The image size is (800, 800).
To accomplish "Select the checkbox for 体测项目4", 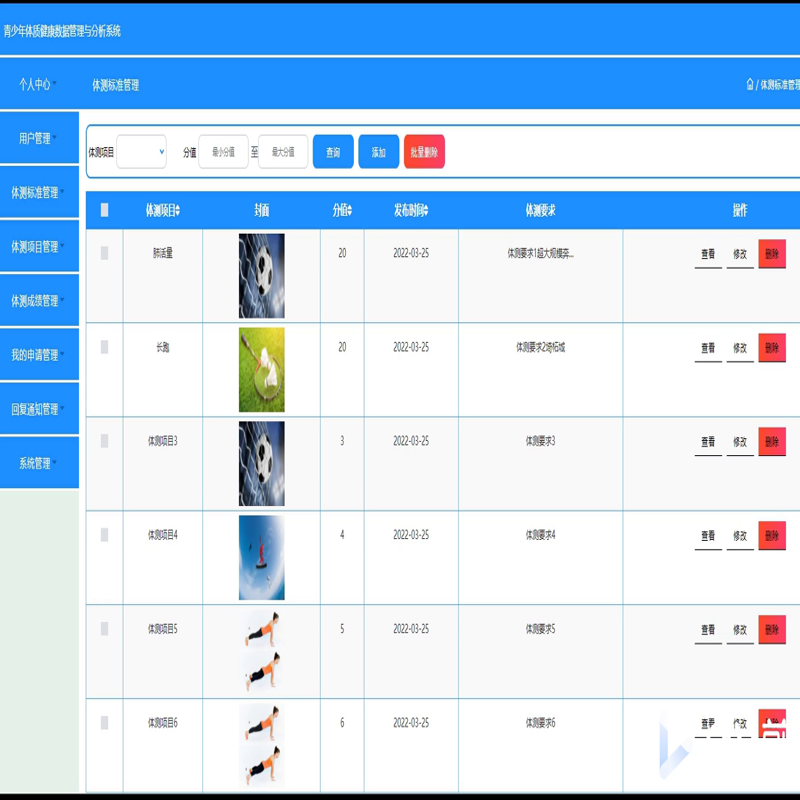I will [105, 535].
